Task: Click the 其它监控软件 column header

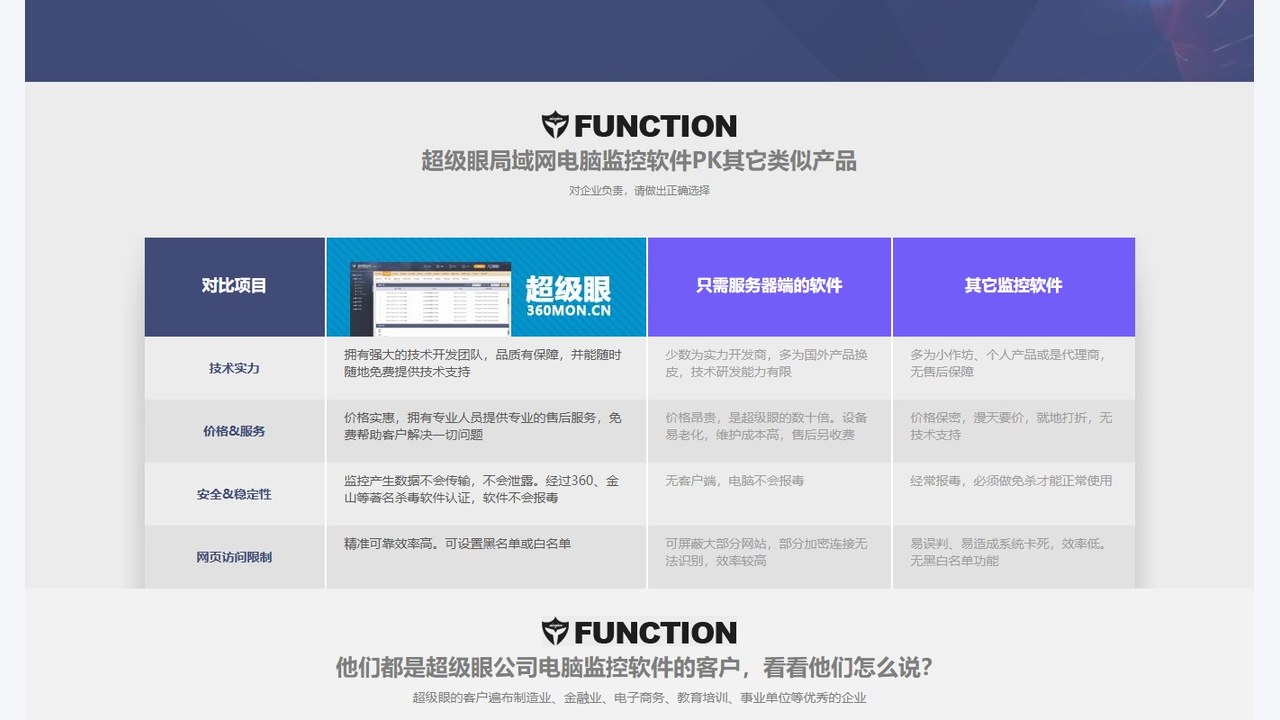Action: pos(1014,287)
